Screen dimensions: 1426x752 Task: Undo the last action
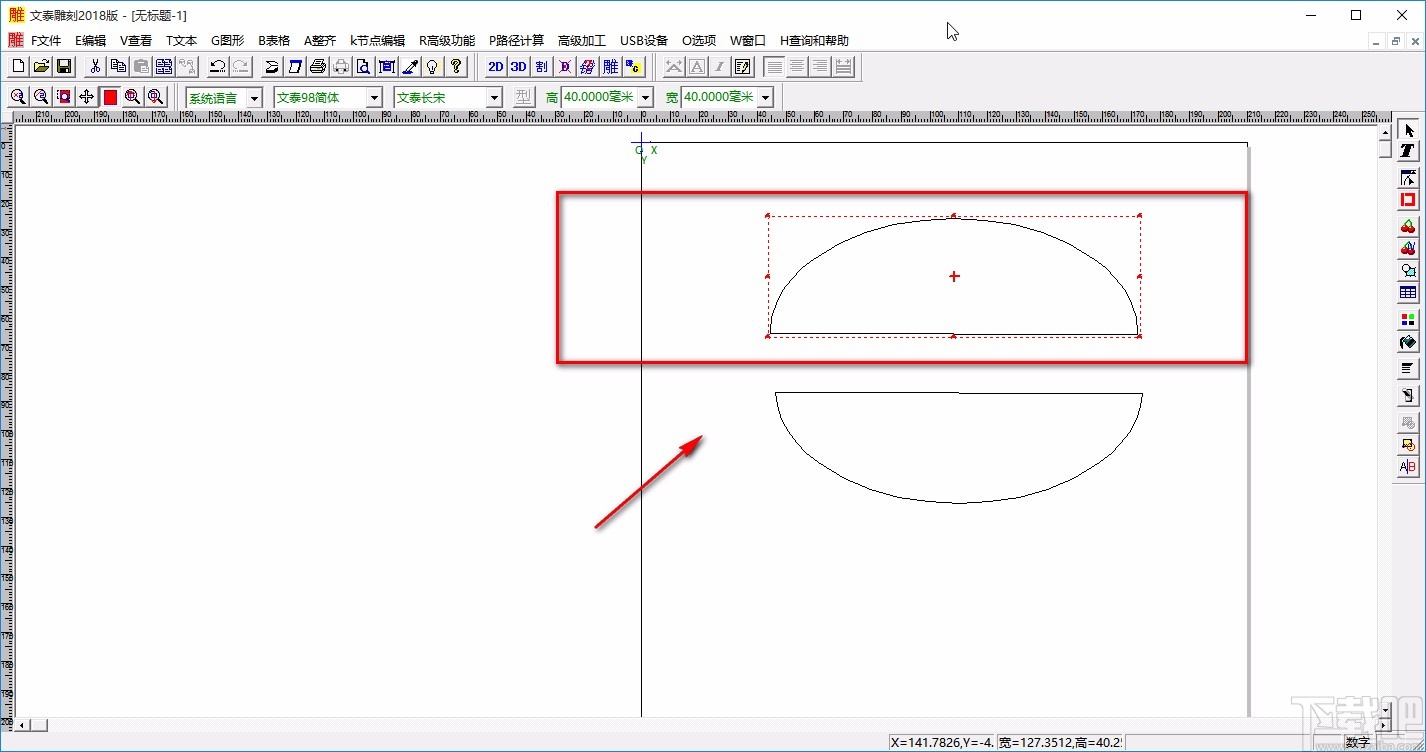pos(217,67)
